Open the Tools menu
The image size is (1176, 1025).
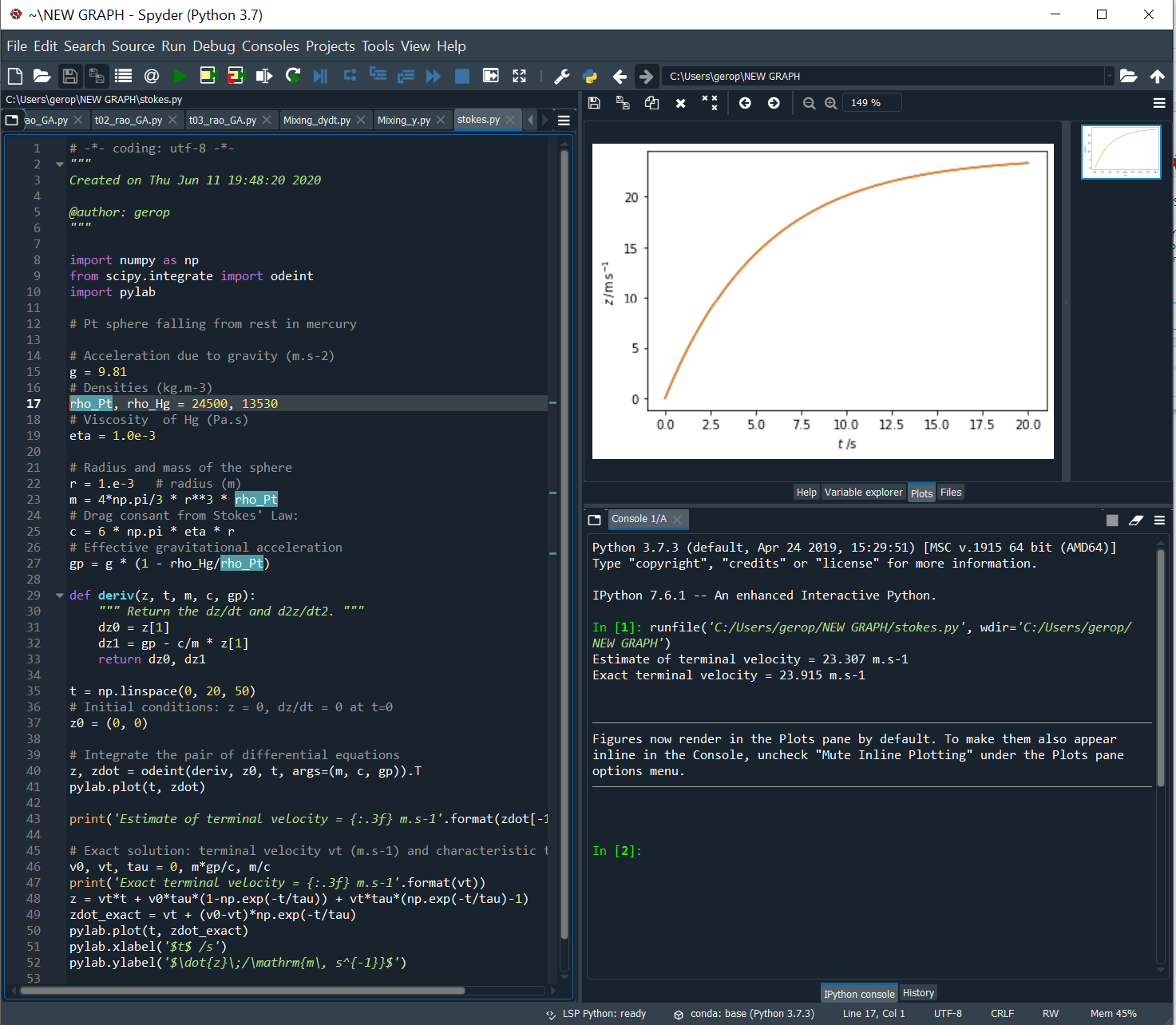(378, 46)
